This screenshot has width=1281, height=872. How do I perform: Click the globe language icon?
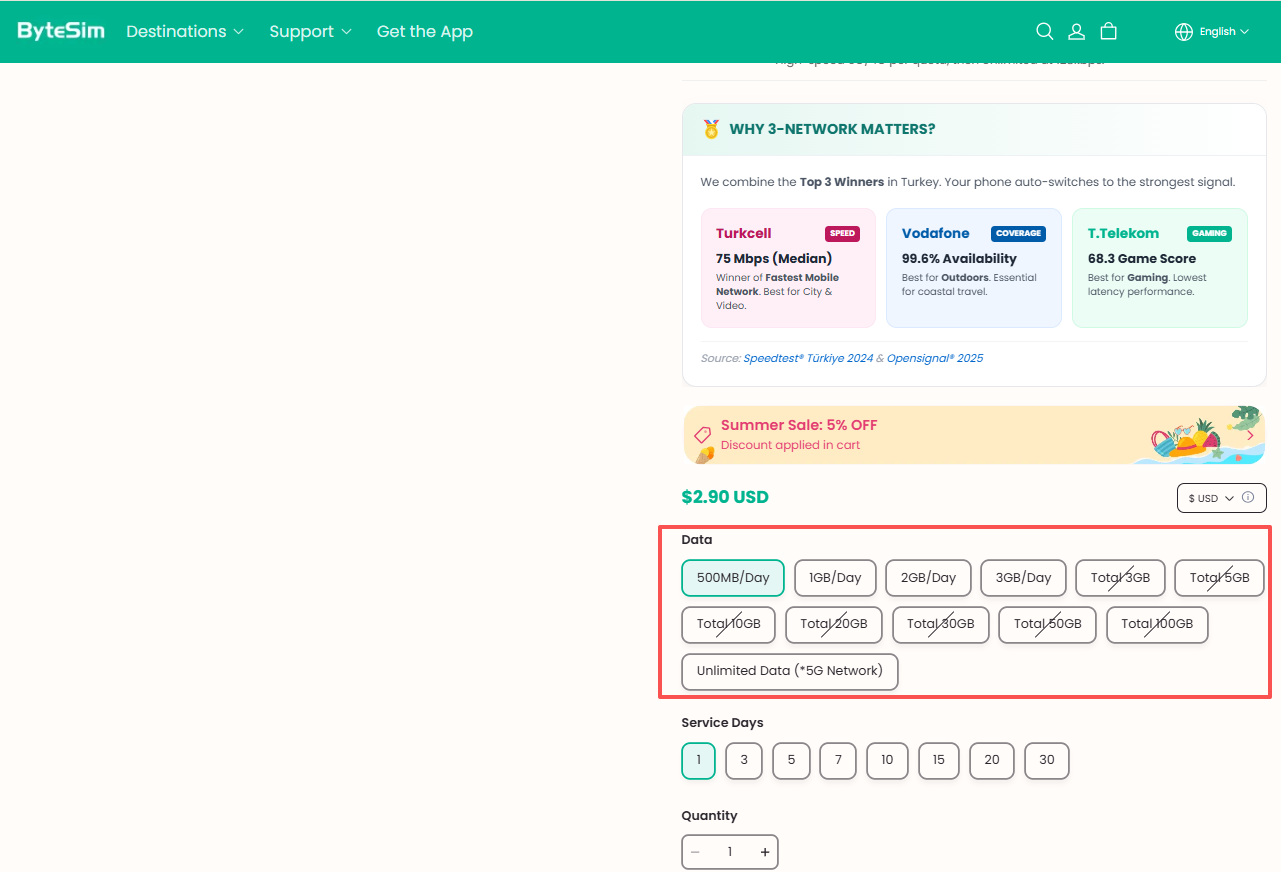1184,31
